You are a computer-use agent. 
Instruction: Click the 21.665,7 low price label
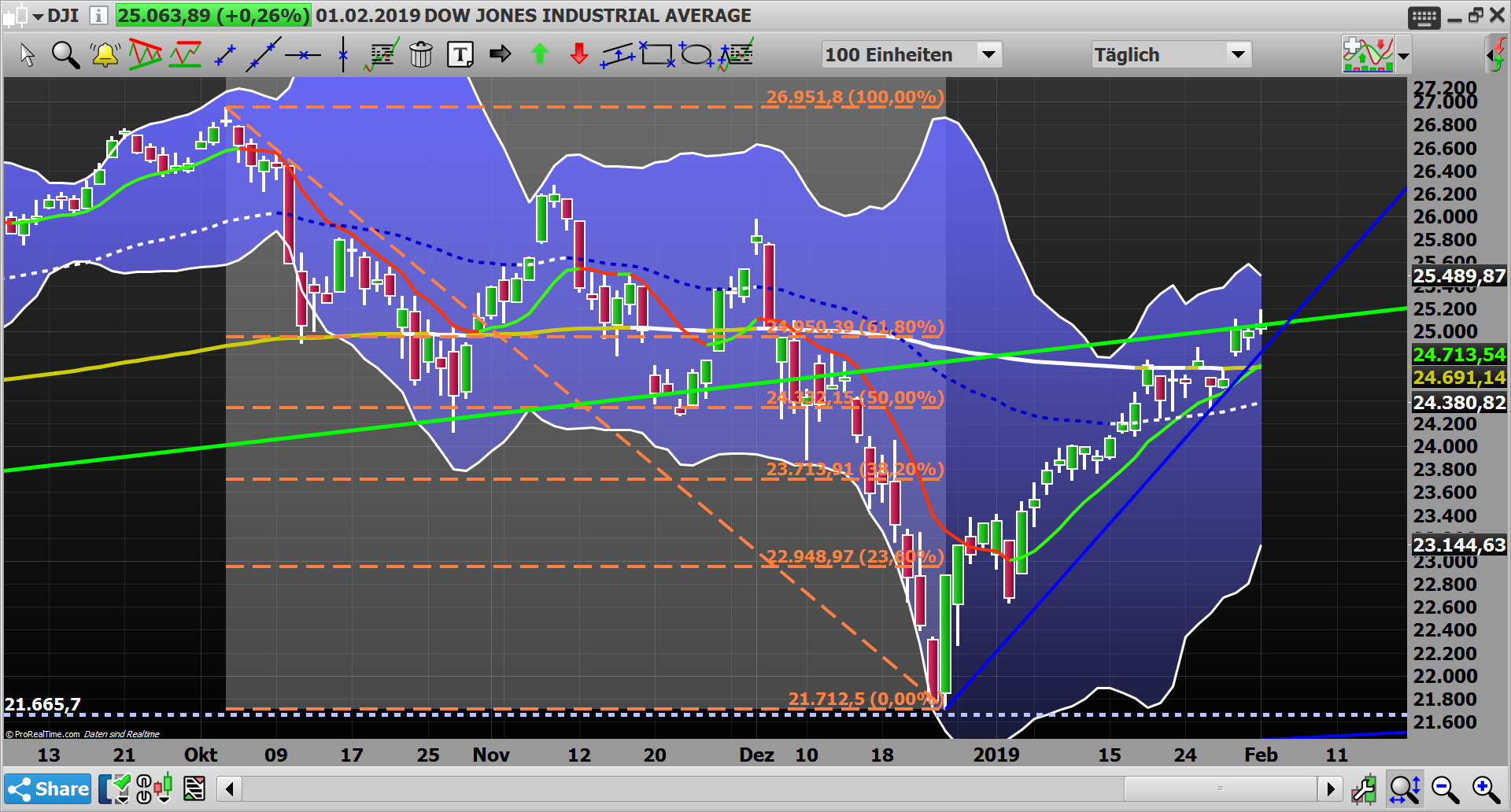click(x=42, y=704)
